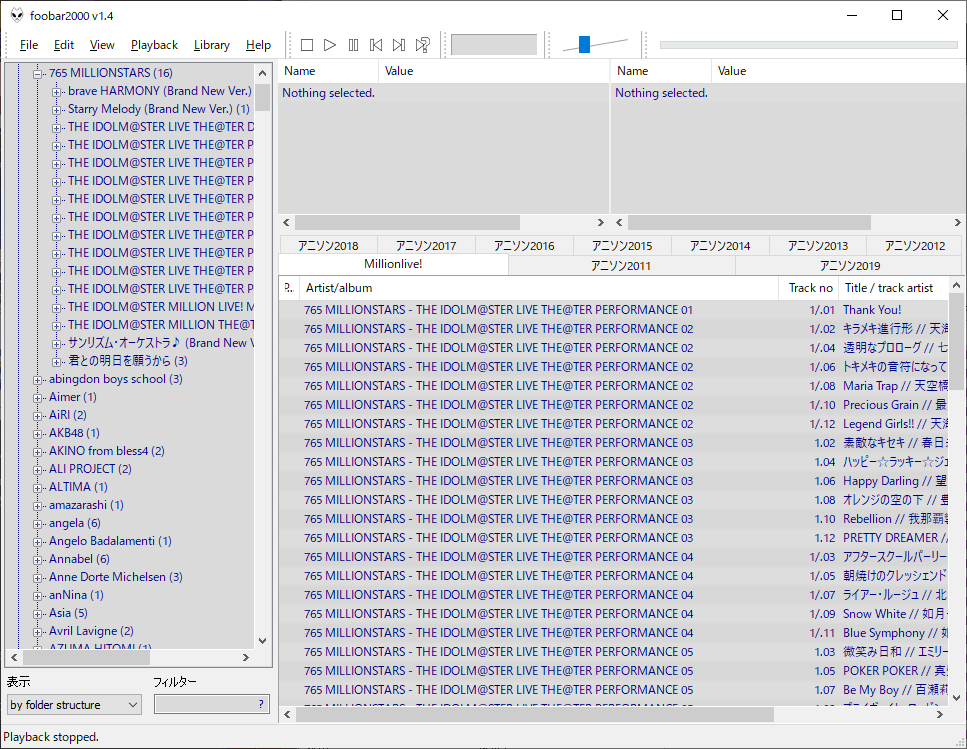Image resolution: width=967 pixels, height=749 pixels.
Task: Switch to the アニソン2011 playlist tab
Action: click(x=621, y=266)
